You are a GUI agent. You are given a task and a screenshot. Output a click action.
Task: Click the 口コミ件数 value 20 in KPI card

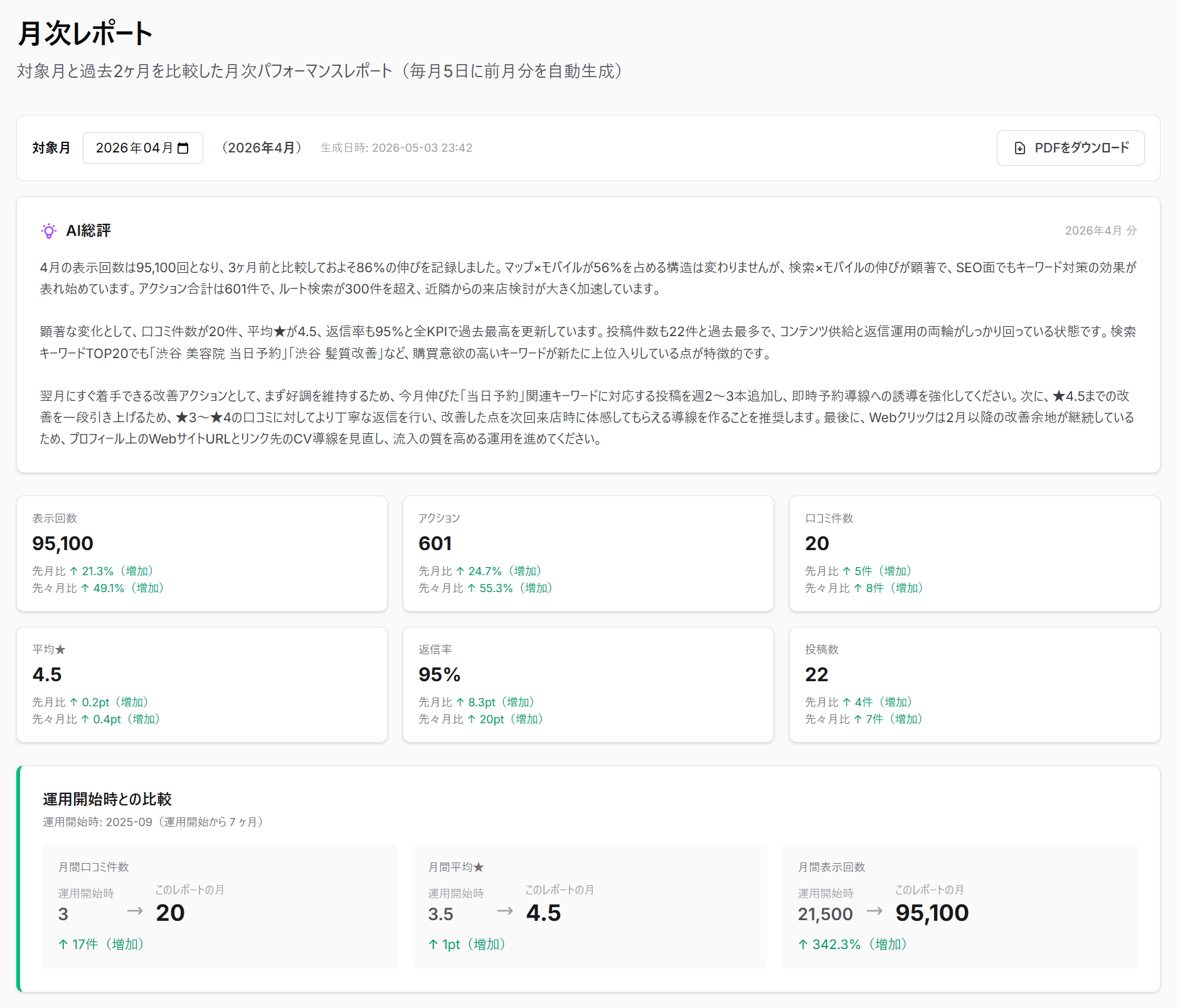(817, 543)
